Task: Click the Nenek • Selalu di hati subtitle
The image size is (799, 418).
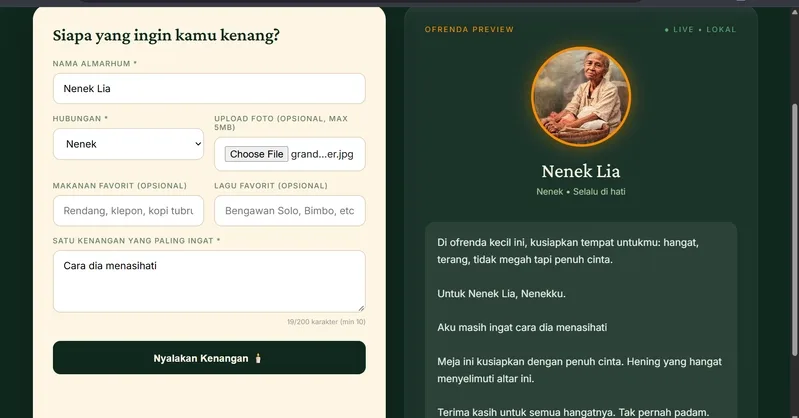Action: [581, 192]
